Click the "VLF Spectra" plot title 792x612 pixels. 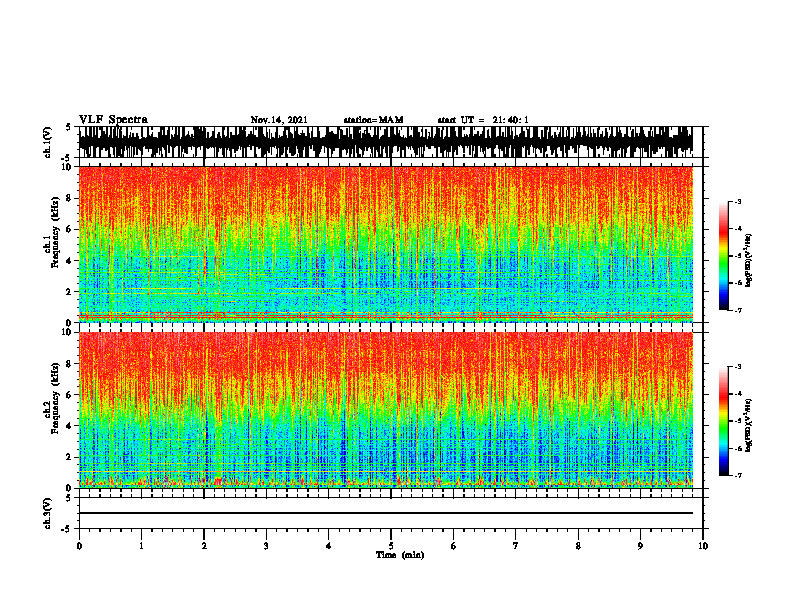[x=113, y=120]
